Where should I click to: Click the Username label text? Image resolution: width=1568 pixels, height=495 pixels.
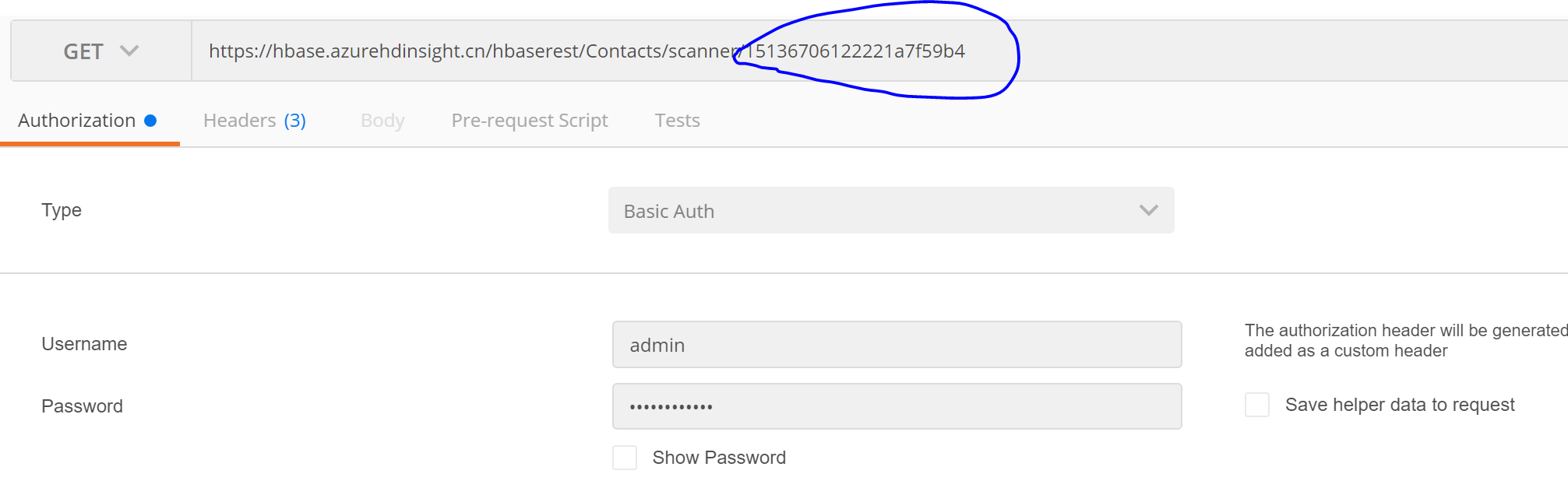point(84,344)
